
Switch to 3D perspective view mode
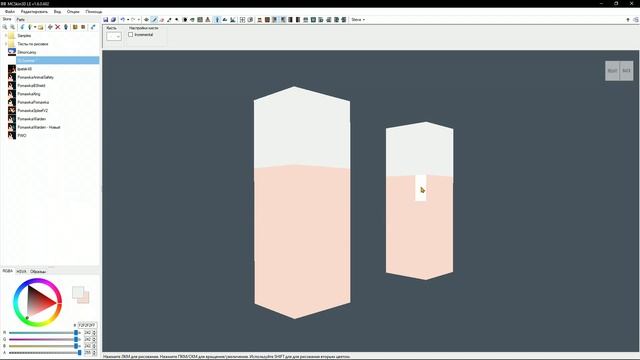[217, 20]
